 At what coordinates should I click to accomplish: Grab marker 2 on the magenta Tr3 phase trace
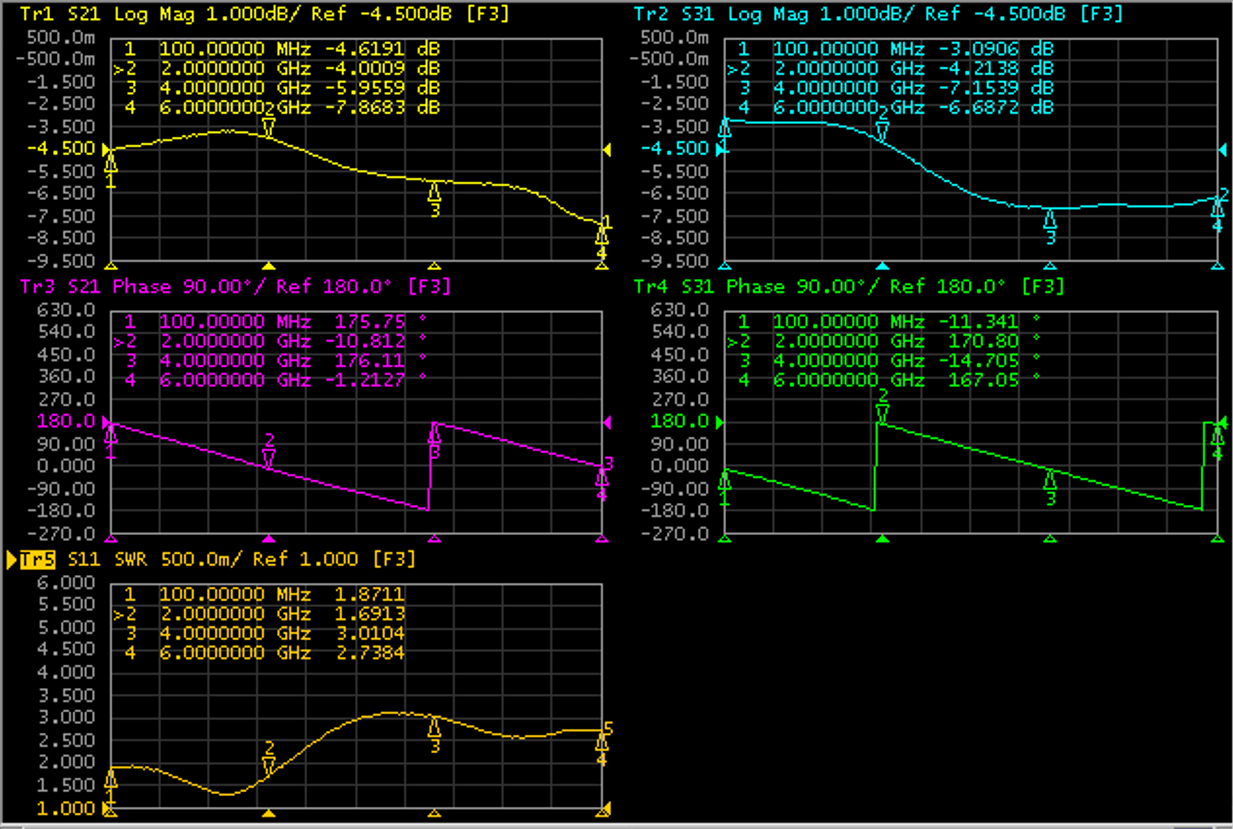point(268,452)
